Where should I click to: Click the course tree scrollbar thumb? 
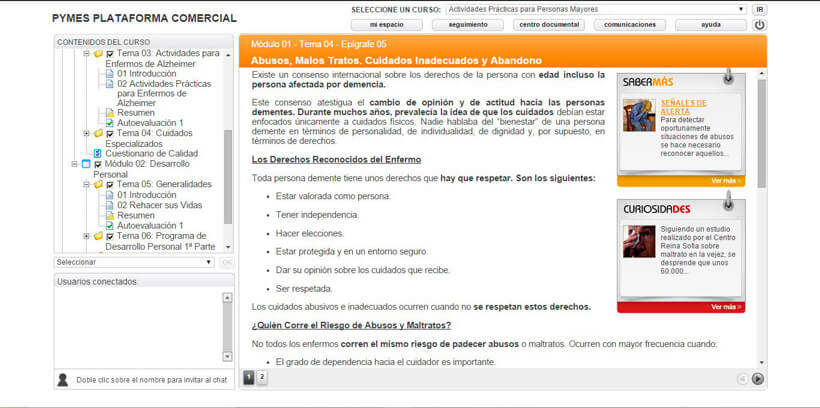228,177
